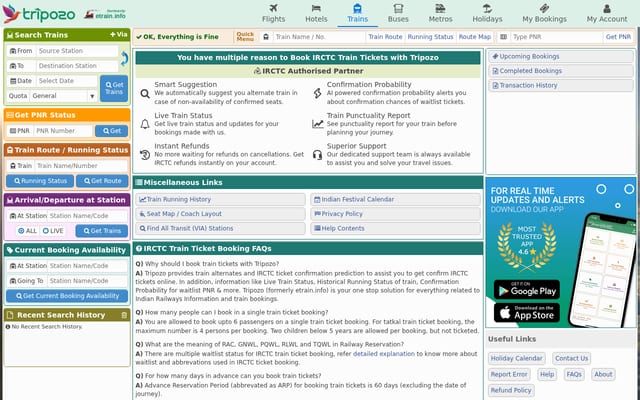The width and height of the screenshot is (640, 400).
Task: Click the Confirmation Probability bolt icon
Action: 318,93
